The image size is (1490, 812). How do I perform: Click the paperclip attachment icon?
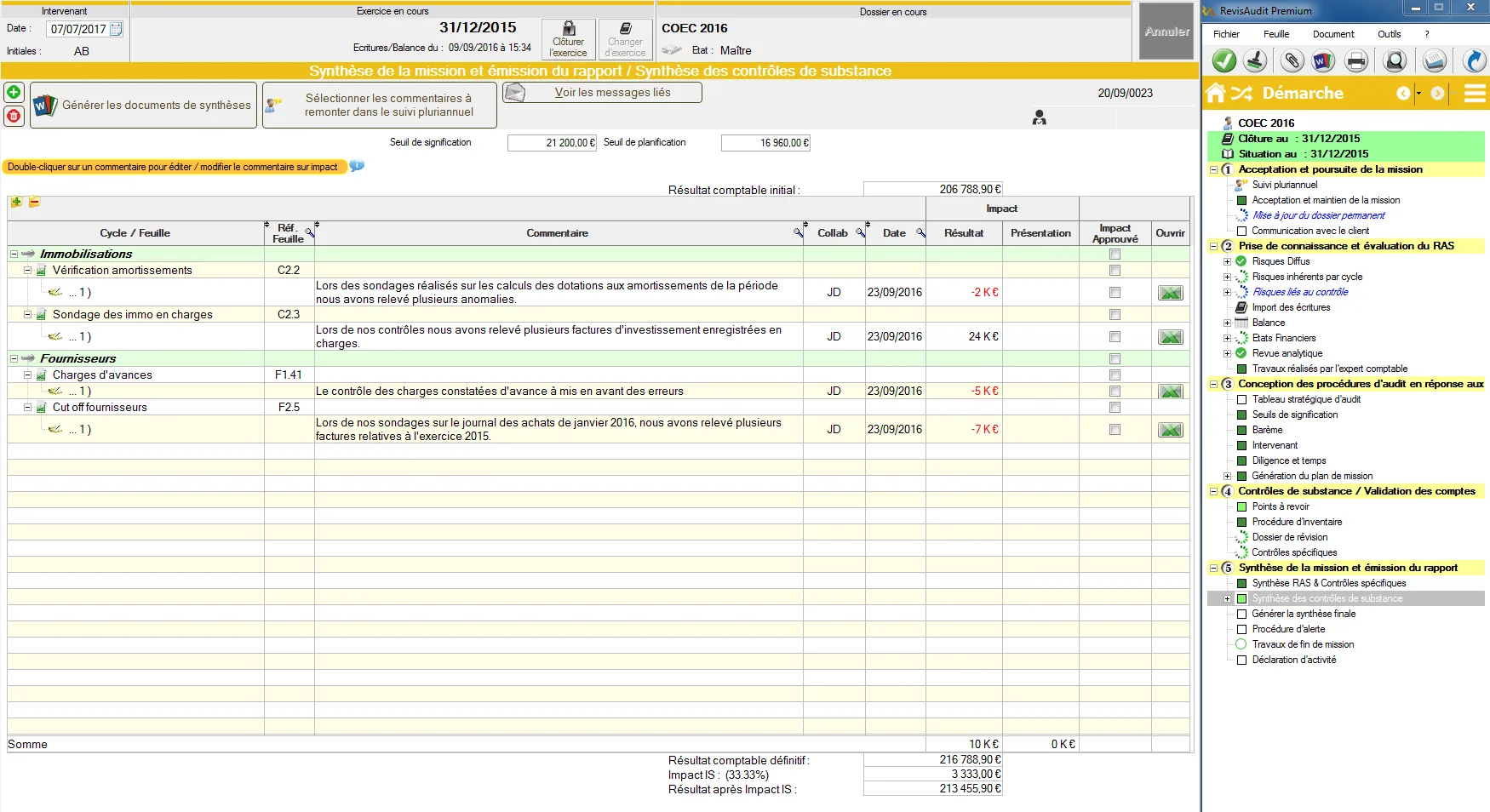point(1292,60)
